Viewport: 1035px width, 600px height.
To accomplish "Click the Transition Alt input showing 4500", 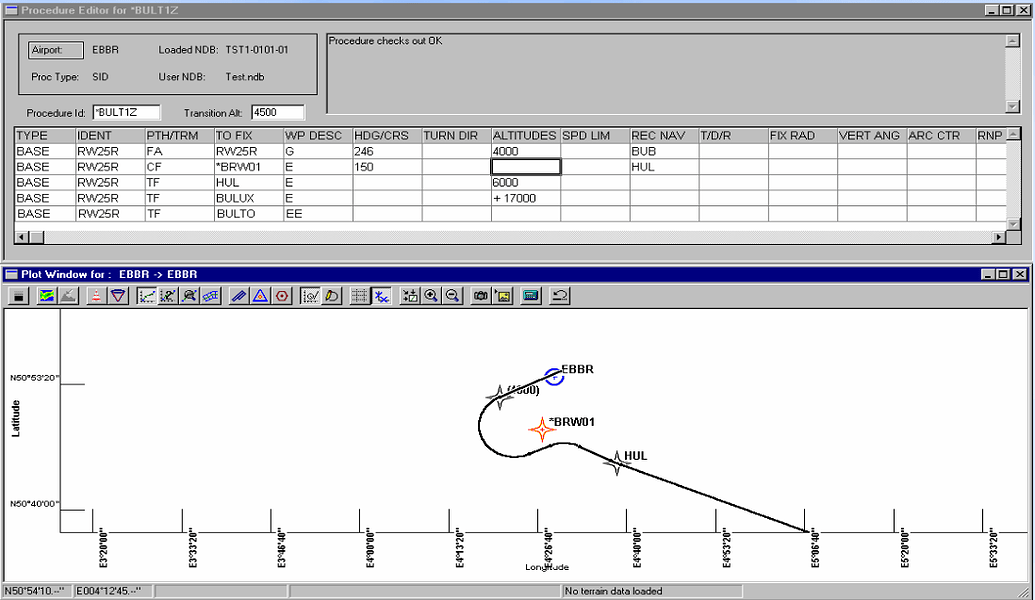I will point(277,112).
